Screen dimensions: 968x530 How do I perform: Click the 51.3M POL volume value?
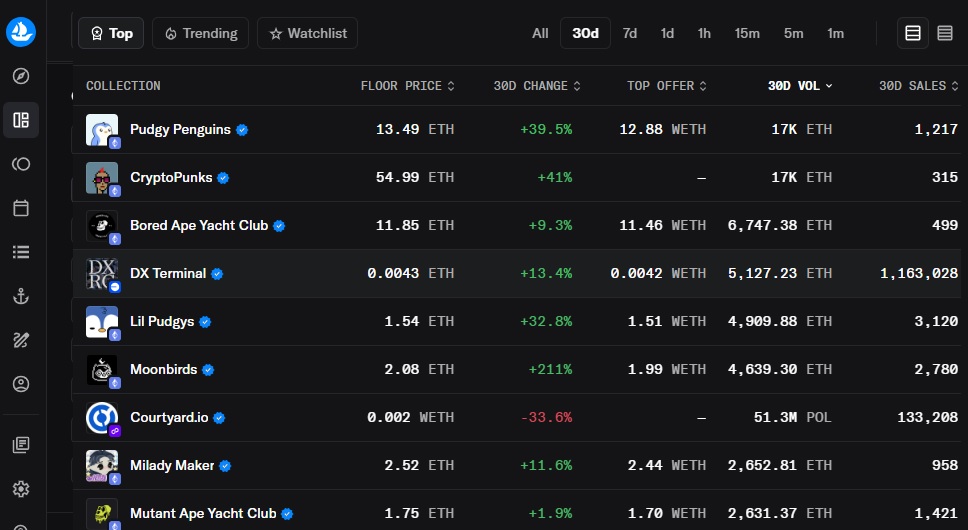click(793, 418)
